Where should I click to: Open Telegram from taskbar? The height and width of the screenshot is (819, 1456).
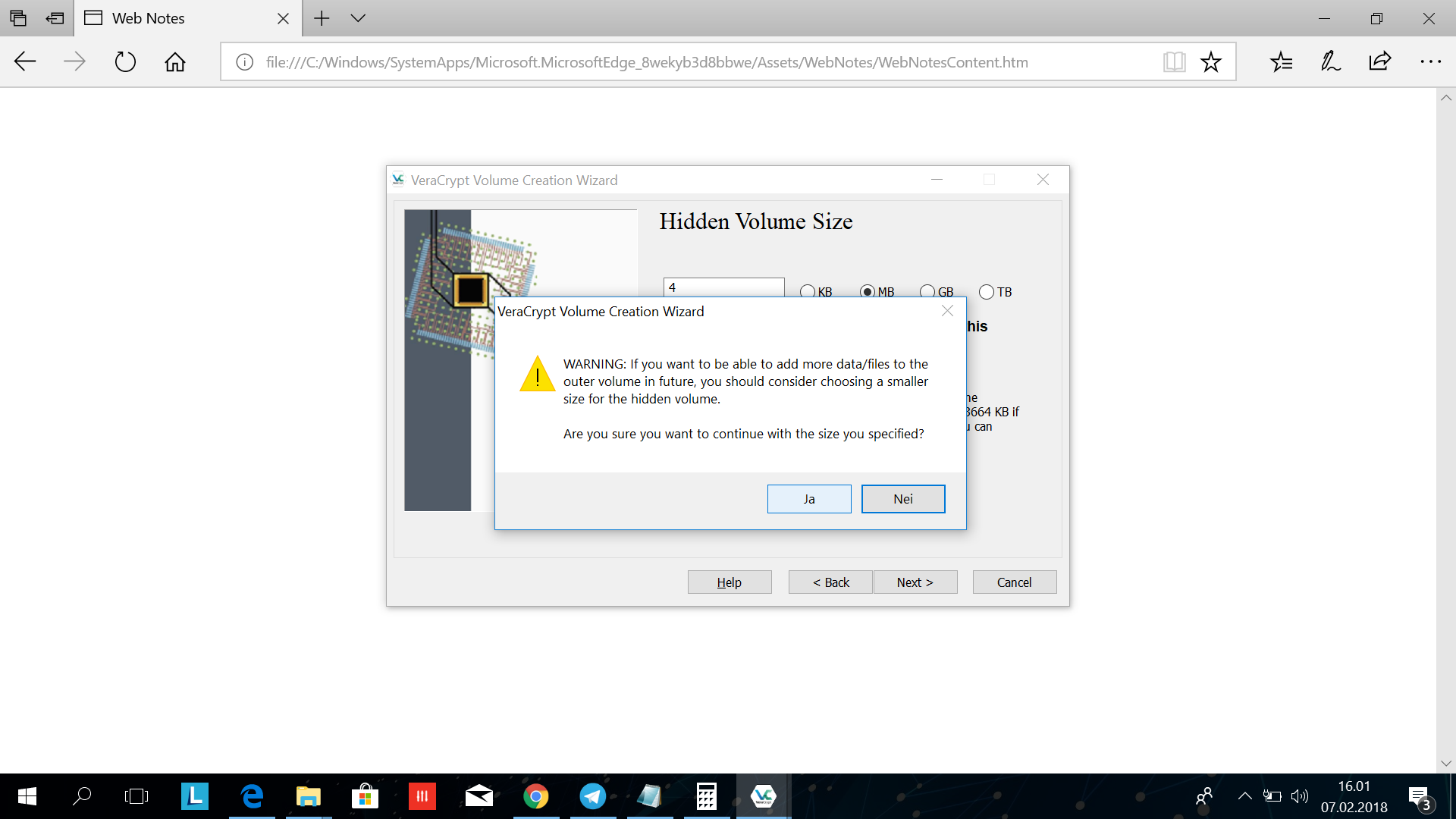click(593, 796)
